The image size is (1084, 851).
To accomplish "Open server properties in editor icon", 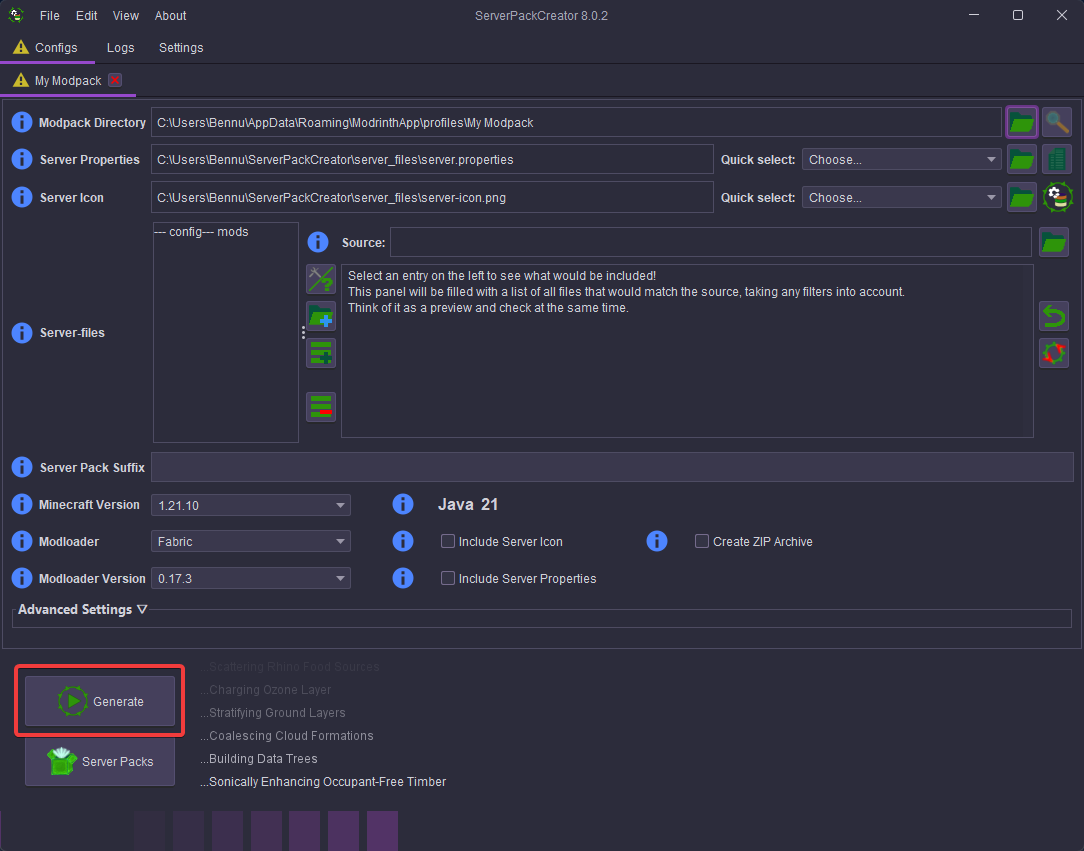I will coord(1056,160).
